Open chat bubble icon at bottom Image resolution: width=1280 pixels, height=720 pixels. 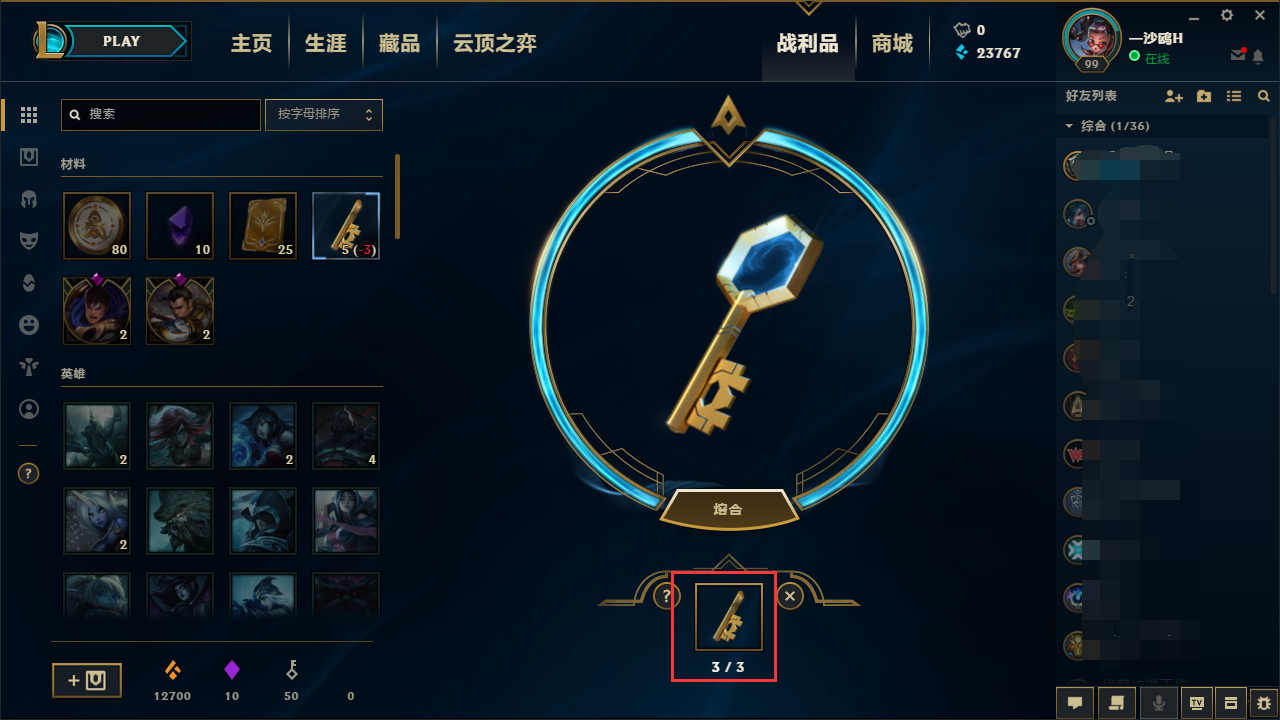(x=1075, y=703)
